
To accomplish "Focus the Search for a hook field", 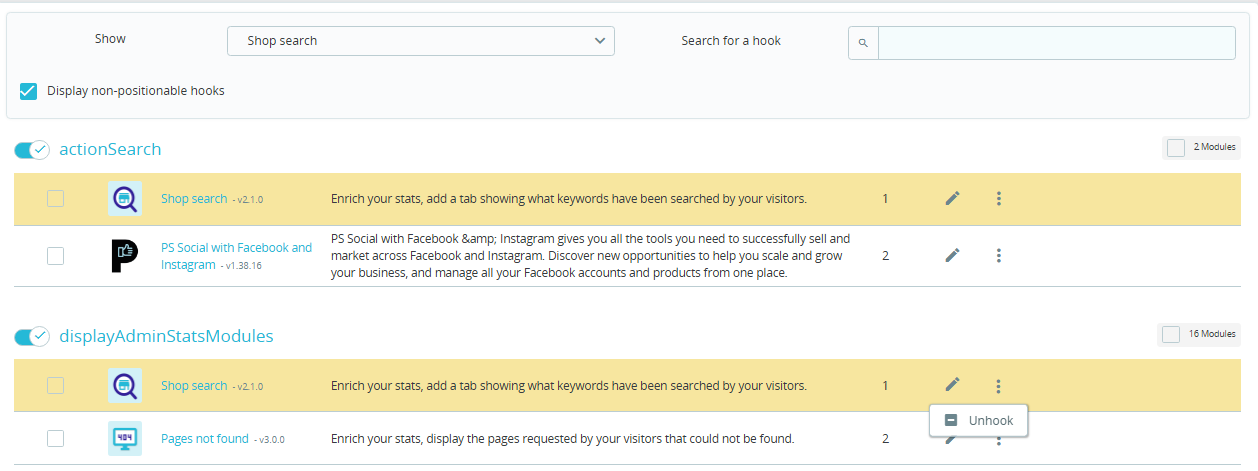I will click(x=1056, y=43).
